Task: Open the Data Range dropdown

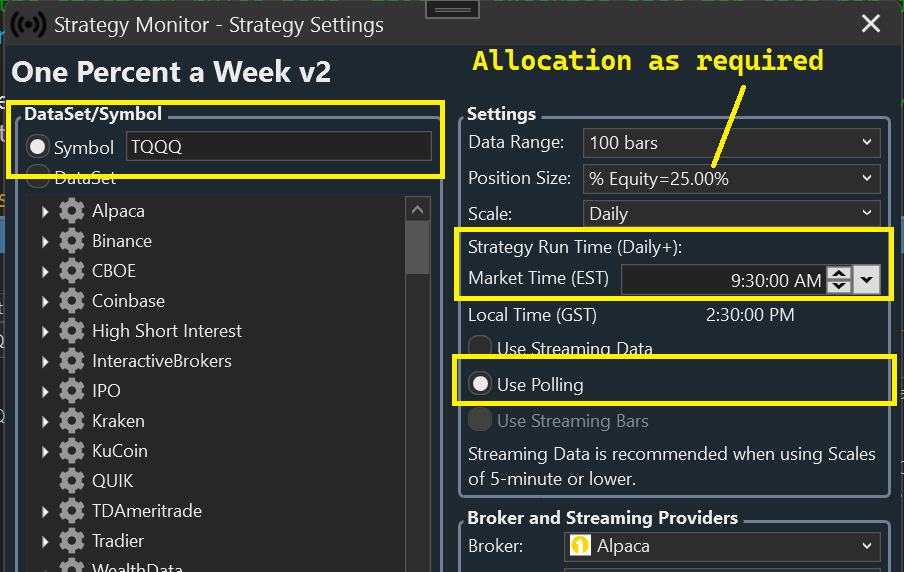Action: tap(731, 142)
